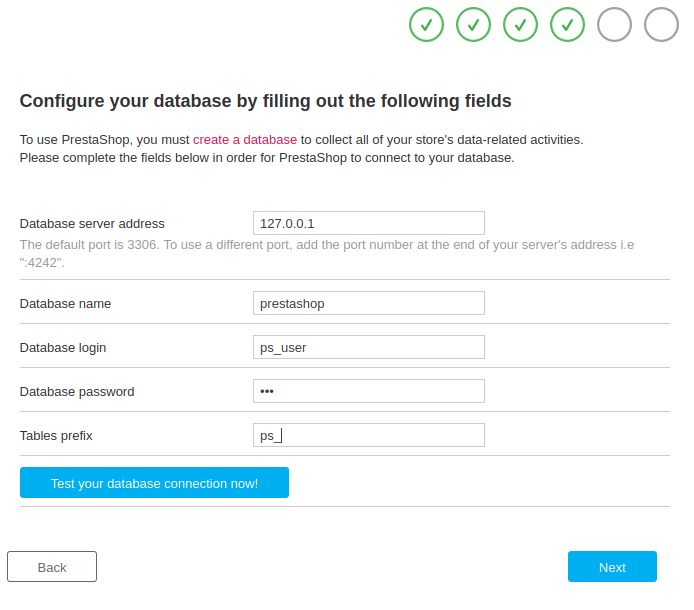This screenshot has height=610, width=694.
Task: Click the 'Database password' label
Action: 77,392
